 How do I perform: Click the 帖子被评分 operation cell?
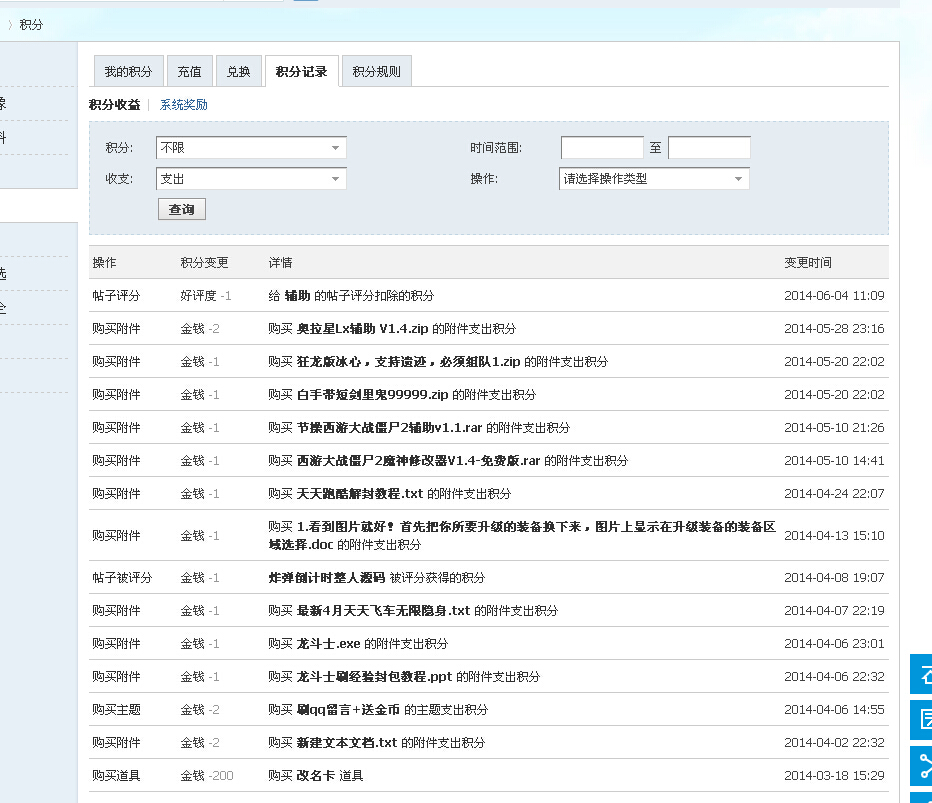pos(122,578)
